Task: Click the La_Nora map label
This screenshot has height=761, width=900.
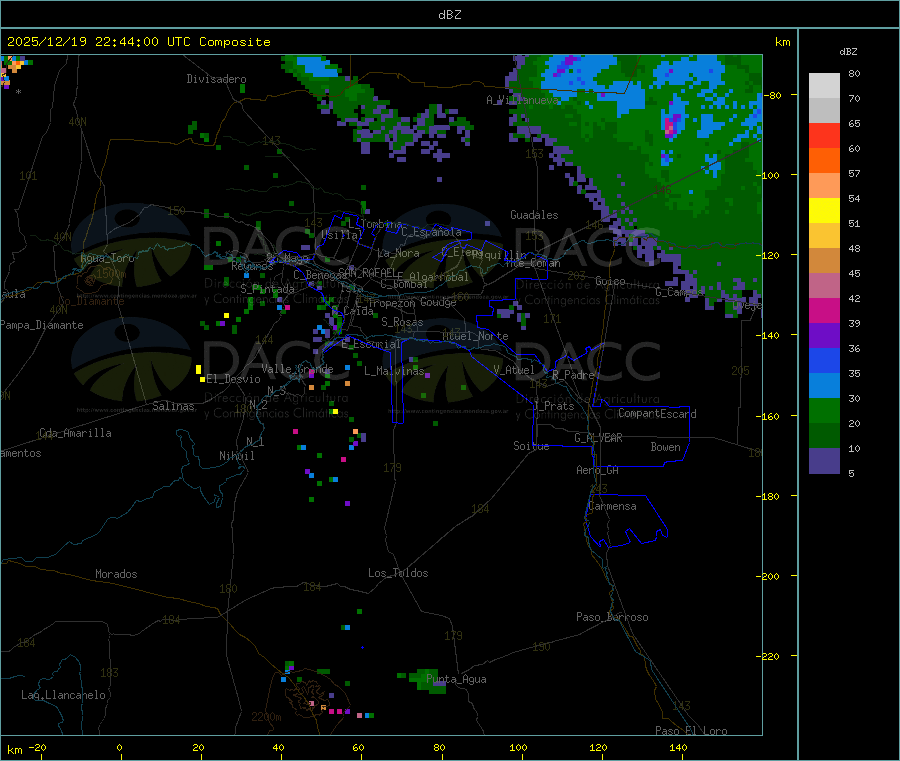Action: coord(398,253)
